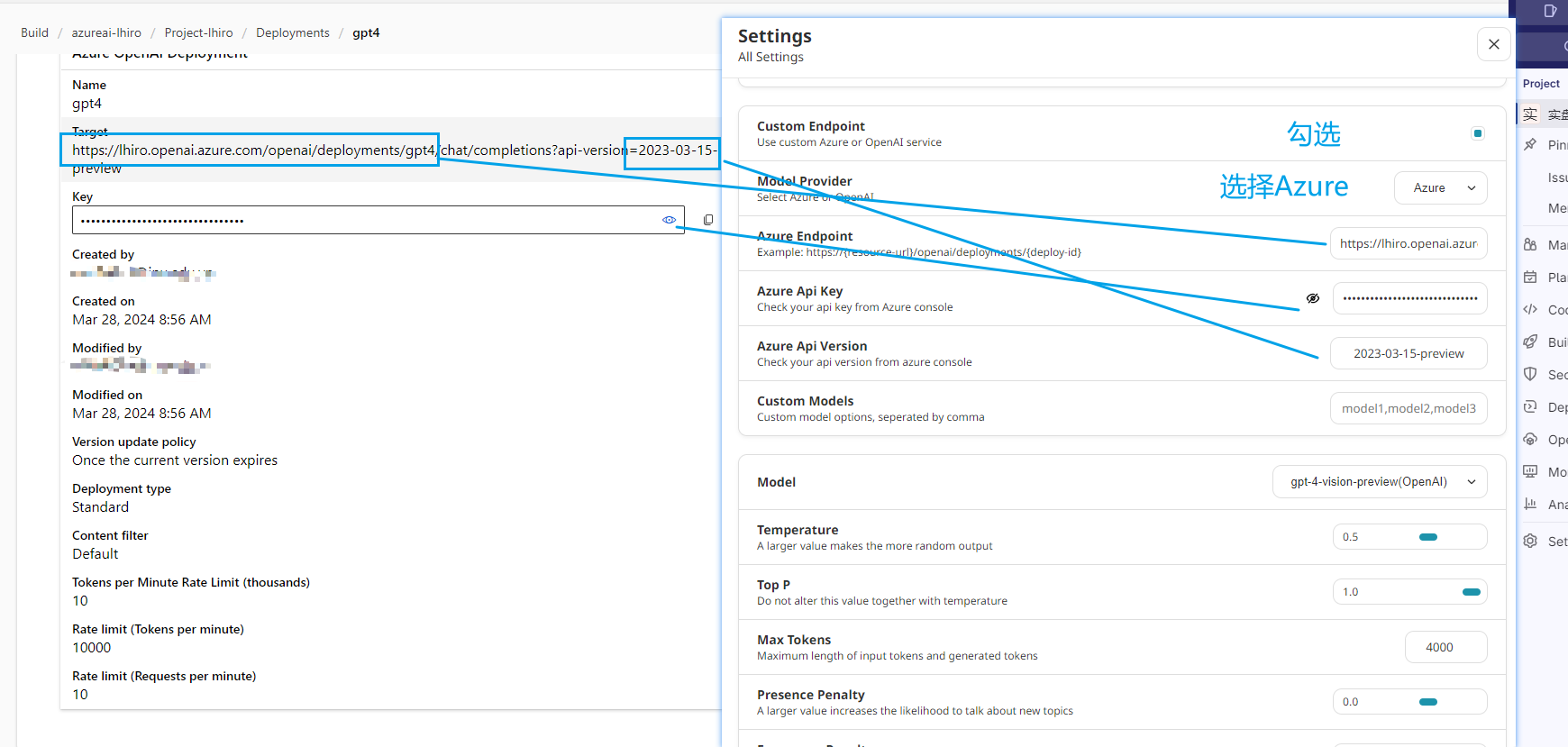Close the Settings panel
Viewport: 1568px width, 747px height.
[1494, 44]
